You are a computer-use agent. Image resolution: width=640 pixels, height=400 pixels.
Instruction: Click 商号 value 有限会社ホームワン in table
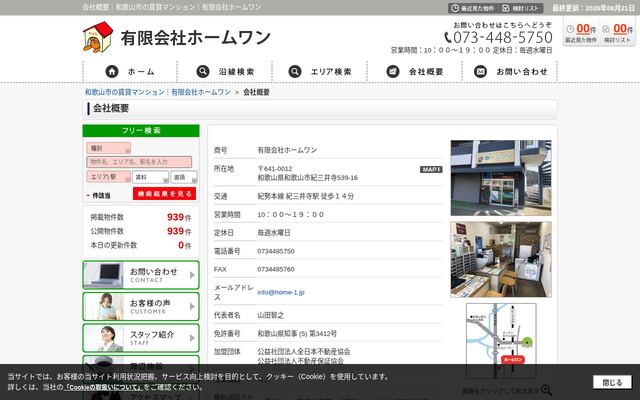coord(287,150)
